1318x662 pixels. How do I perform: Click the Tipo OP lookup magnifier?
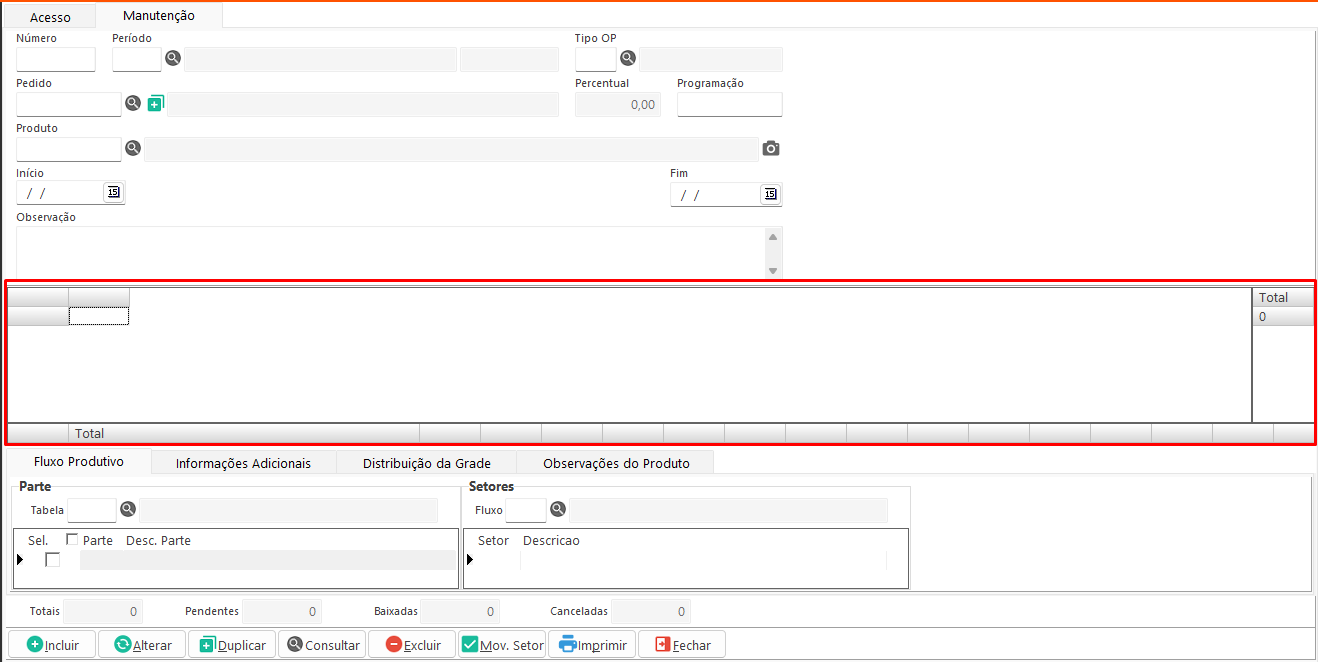coord(628,58)
